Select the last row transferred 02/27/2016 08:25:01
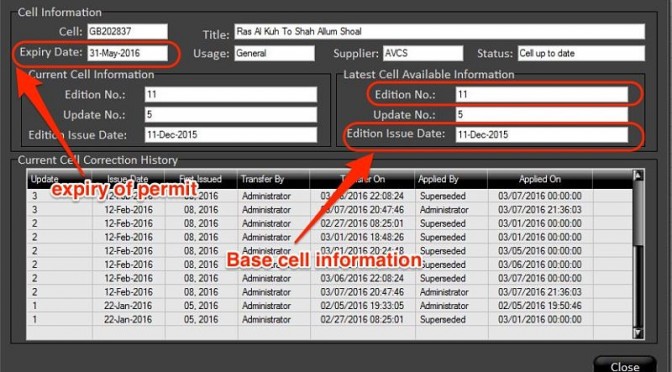Screen dimensions: 672x372 tap(330, 319)
